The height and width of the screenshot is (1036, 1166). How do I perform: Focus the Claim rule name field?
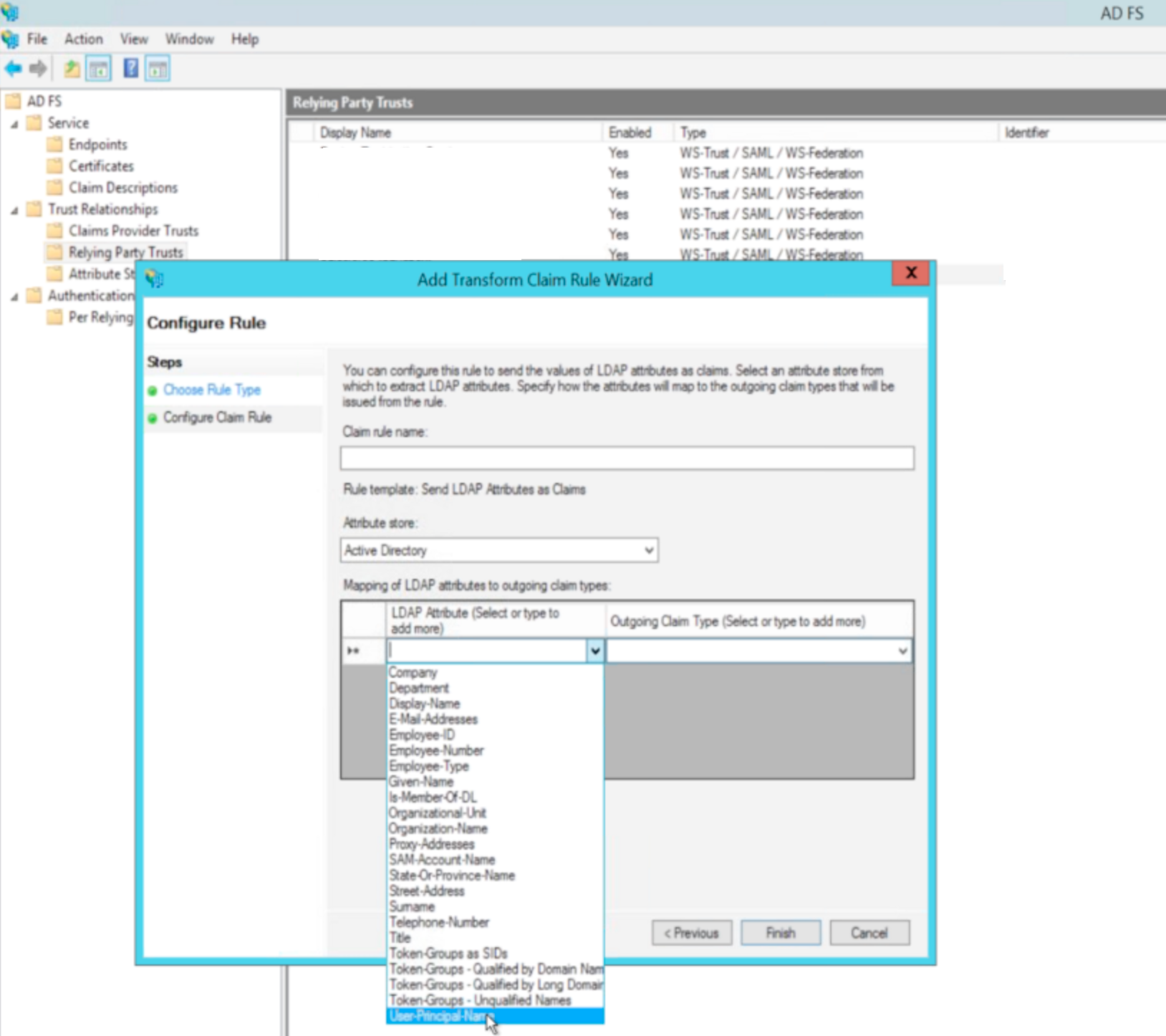627,458
